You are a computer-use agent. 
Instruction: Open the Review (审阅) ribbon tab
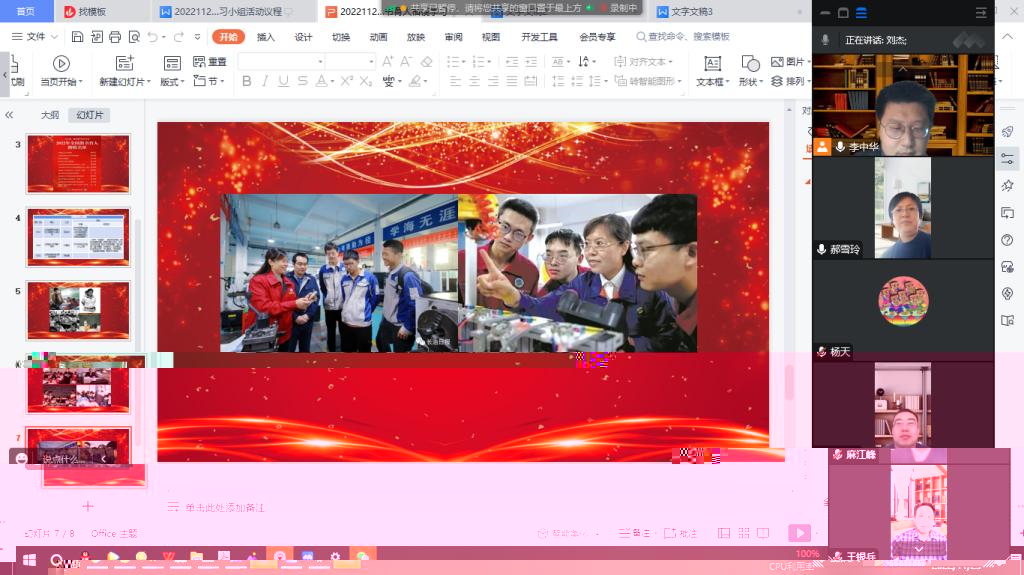coord(453,37)
